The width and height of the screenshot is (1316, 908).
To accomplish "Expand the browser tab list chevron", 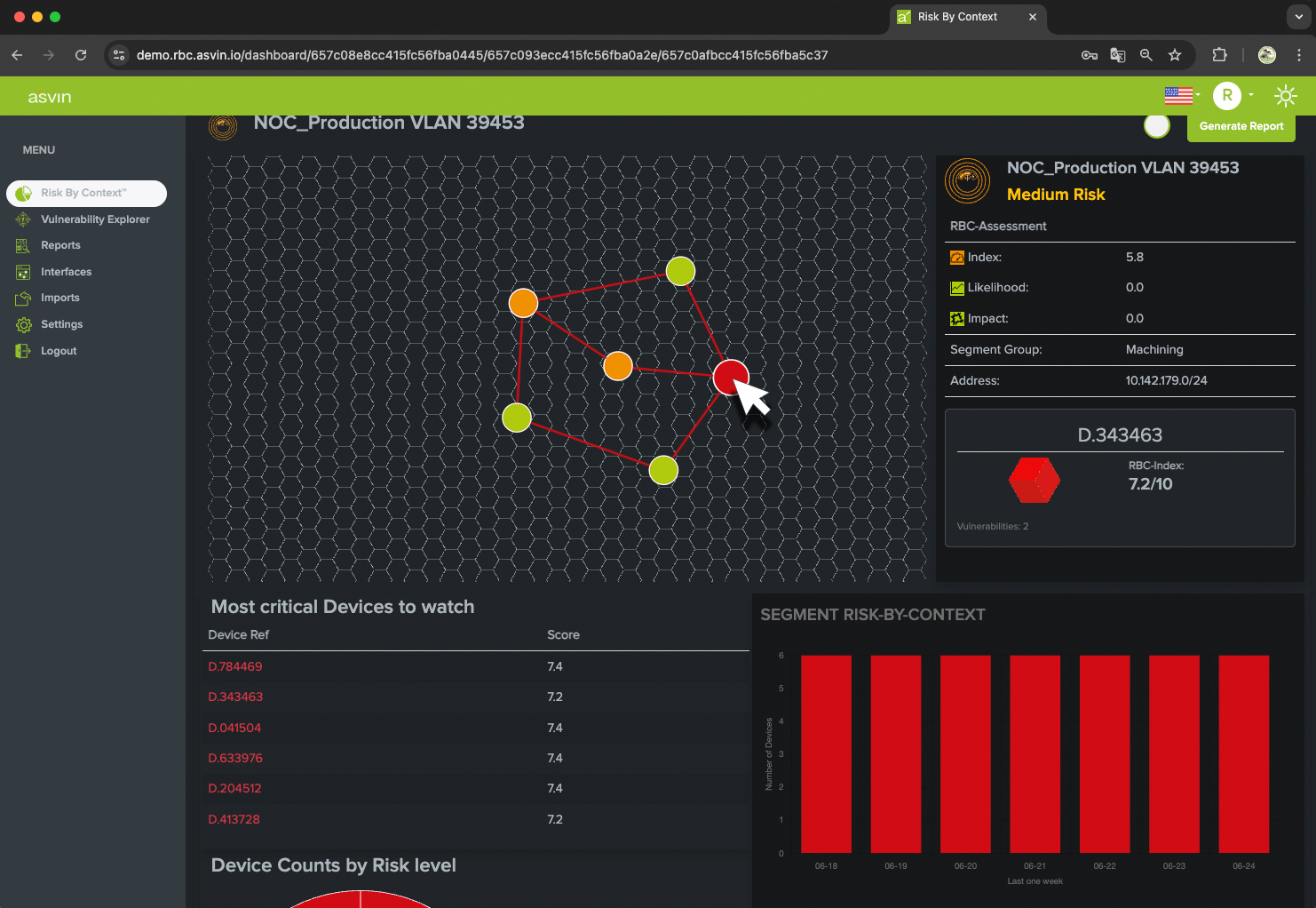I will [x=1298, y=17].
